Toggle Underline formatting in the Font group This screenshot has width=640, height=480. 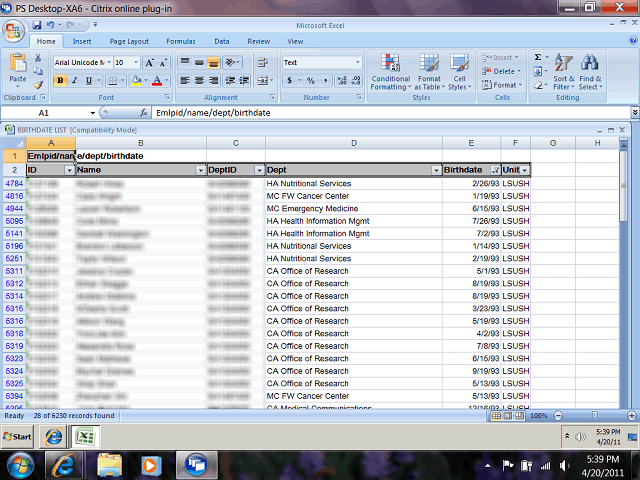pyautogui.click(x=87, y=81)
